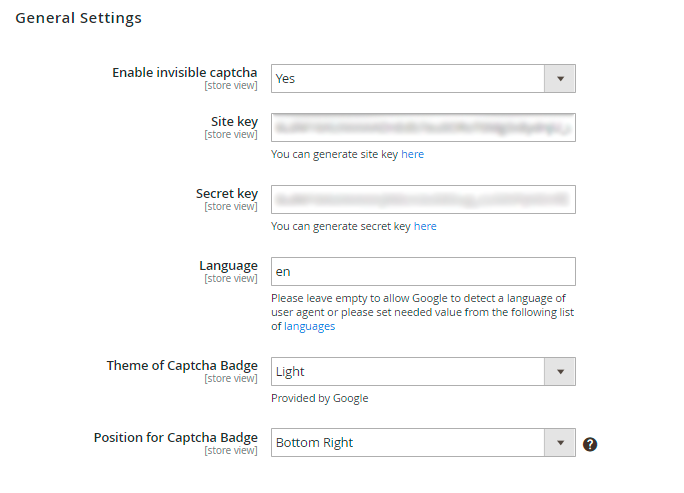684x493 pixels.
Task: Click the 'Theme of Captcha Badge' label
Action: pyautogui.click(x=182, y=366)
